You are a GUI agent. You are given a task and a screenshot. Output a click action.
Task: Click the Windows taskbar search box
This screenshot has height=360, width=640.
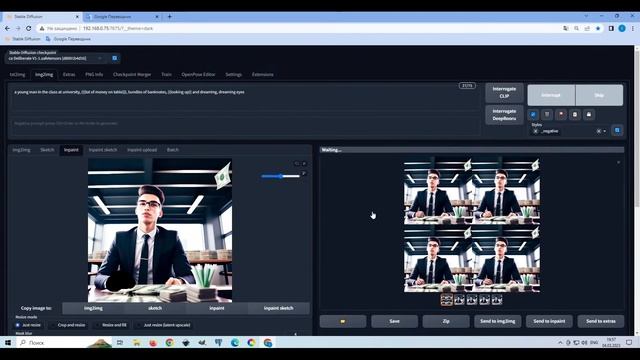coord(65,342)
